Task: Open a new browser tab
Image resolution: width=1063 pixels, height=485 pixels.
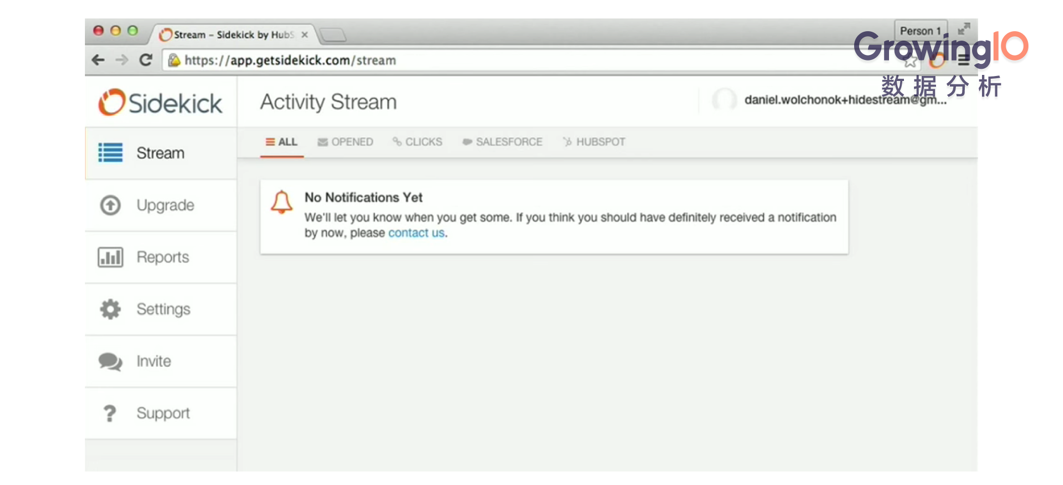Action: 332,35
